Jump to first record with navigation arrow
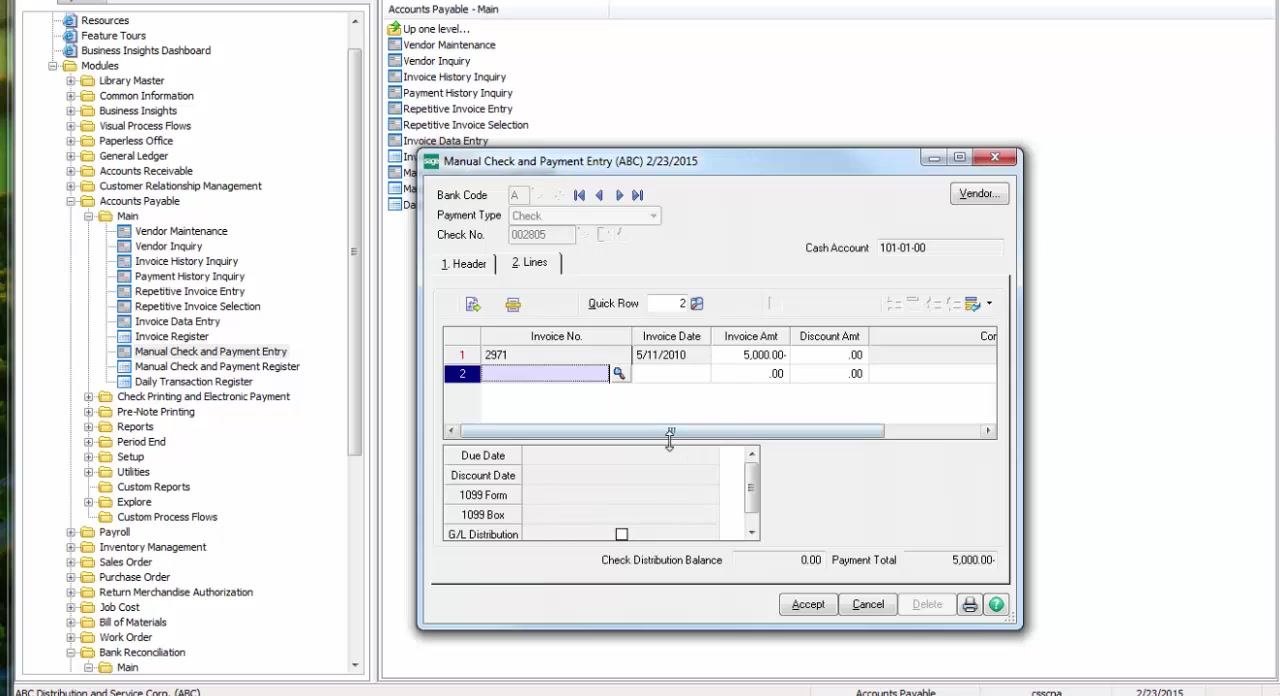The image size is (1280, 696). [579, 195]
